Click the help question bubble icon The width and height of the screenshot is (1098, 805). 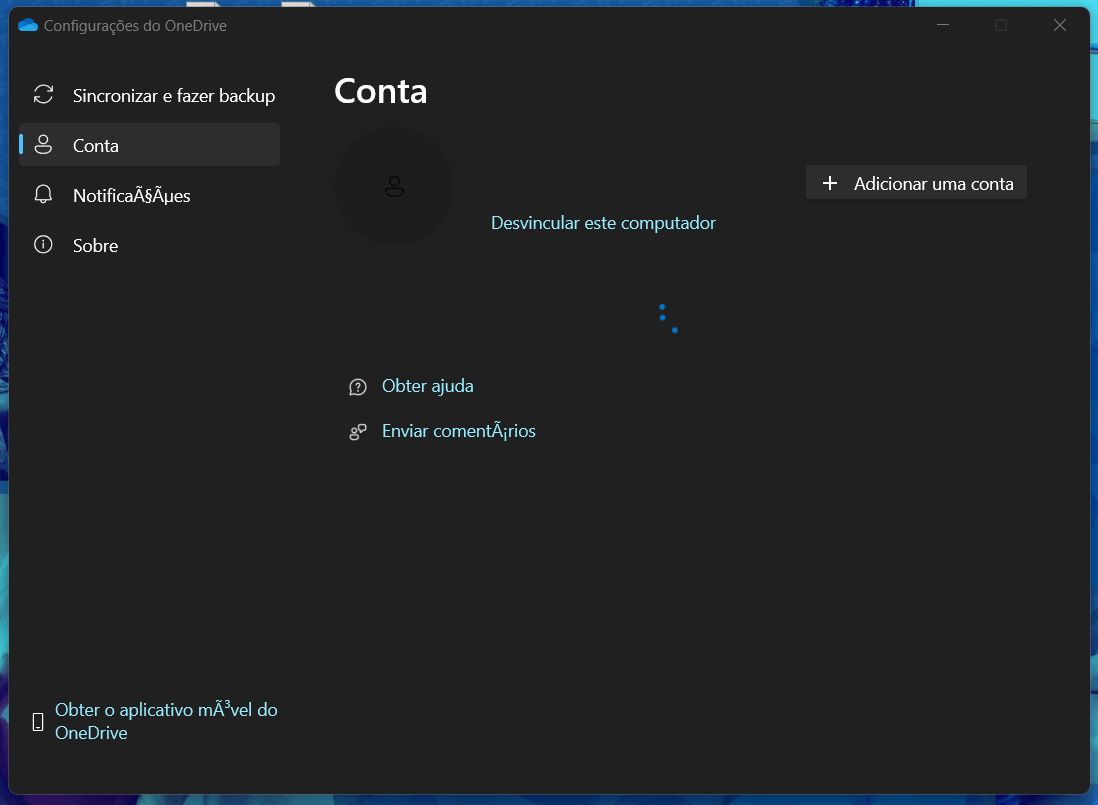(358, 387)
